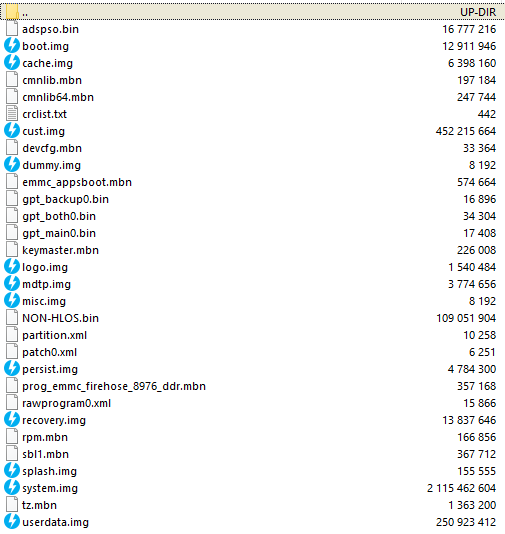Click the UP-DIR label in parent row
Screen dimensions: 505x534
click(478, 12)
